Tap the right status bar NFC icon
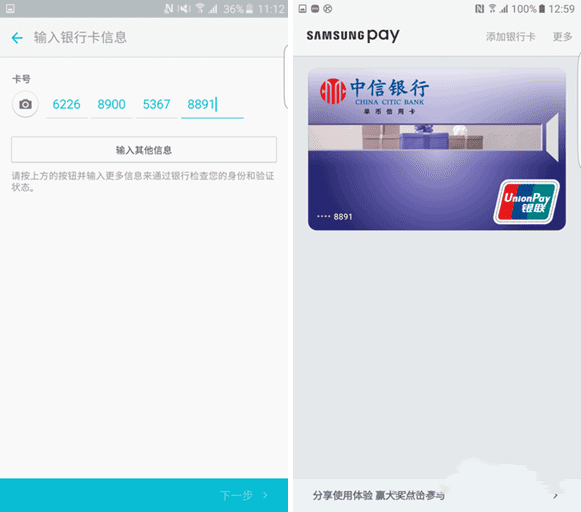Image resolution: width=581 pixels, height=512 pixels. pos(479,9)
